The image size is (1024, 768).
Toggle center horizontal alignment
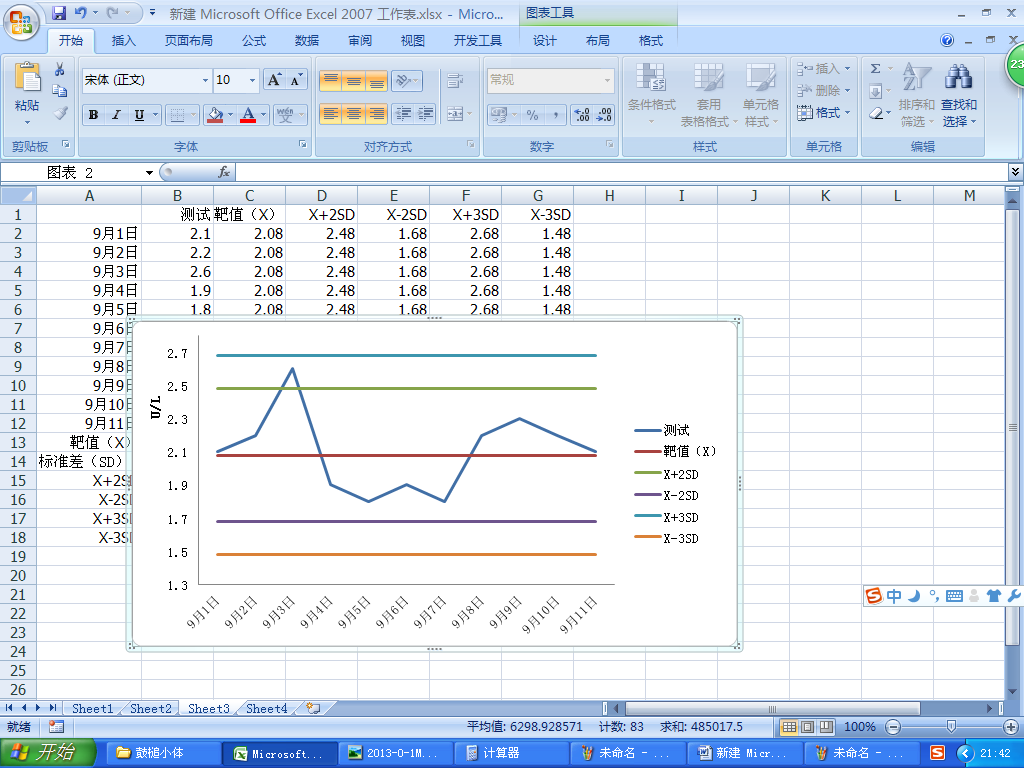point(353,114)
